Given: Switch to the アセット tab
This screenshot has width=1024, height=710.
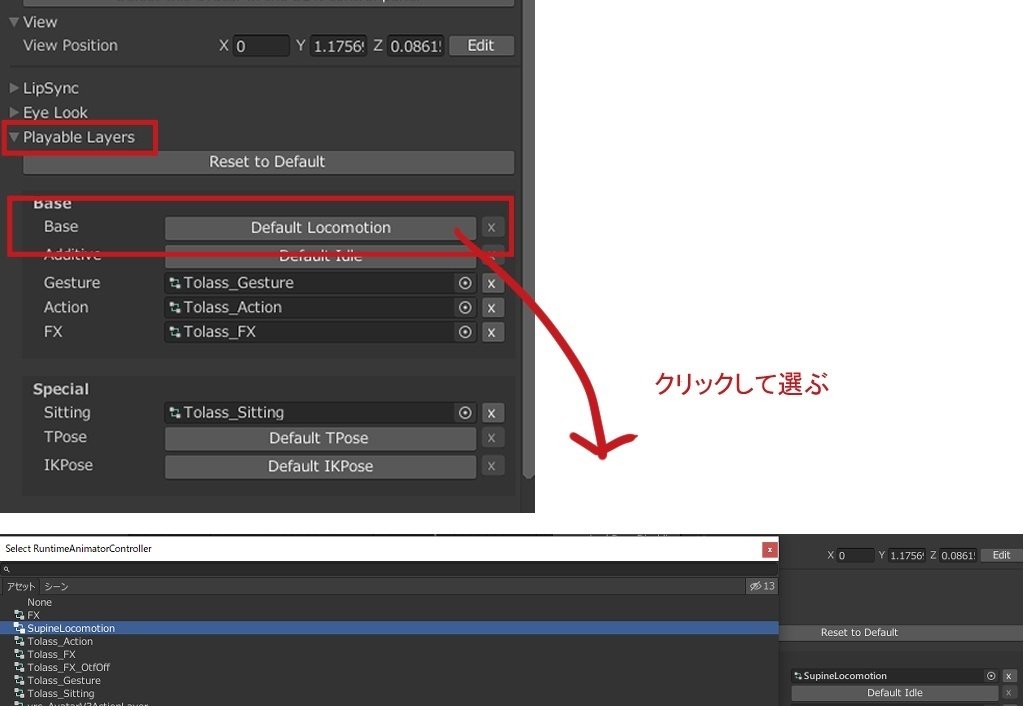Looking at the screenshot, I should click(20, 586).
